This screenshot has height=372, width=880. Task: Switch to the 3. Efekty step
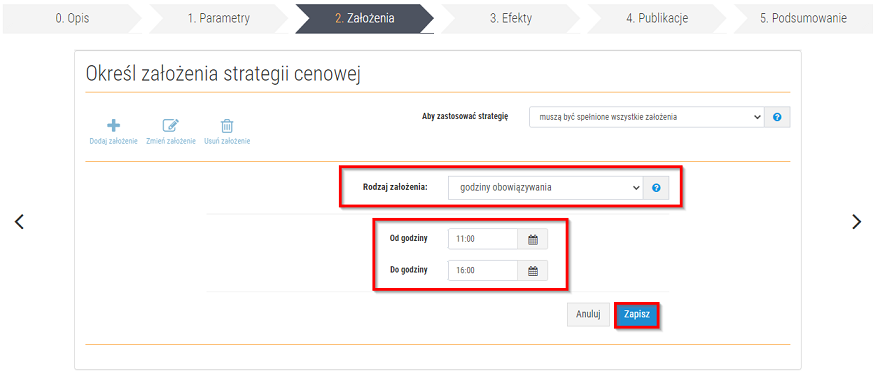pyautogui.click(x=511, y=18)
